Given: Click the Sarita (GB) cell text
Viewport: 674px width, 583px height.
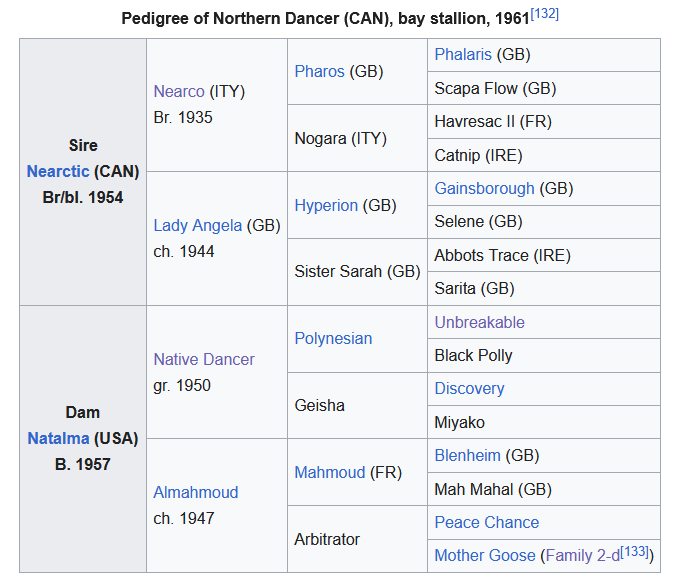Looking at the screenshot, I should [x=475, y=288].
